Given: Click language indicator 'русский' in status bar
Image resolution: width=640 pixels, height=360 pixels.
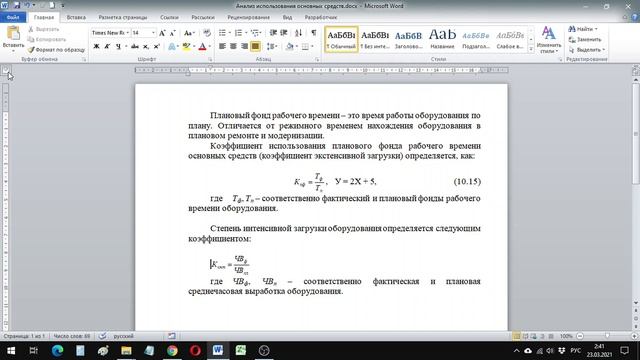Looking at the screenshot, I should (x=123, y=336).
